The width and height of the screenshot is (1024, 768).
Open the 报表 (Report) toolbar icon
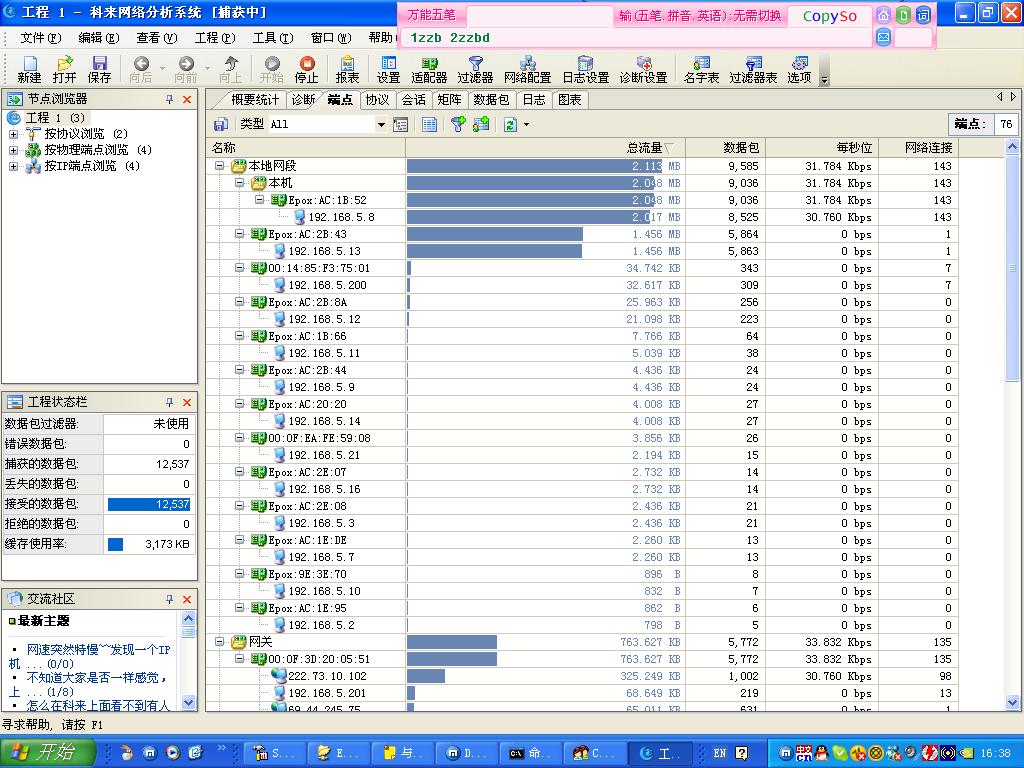(347, 69)
